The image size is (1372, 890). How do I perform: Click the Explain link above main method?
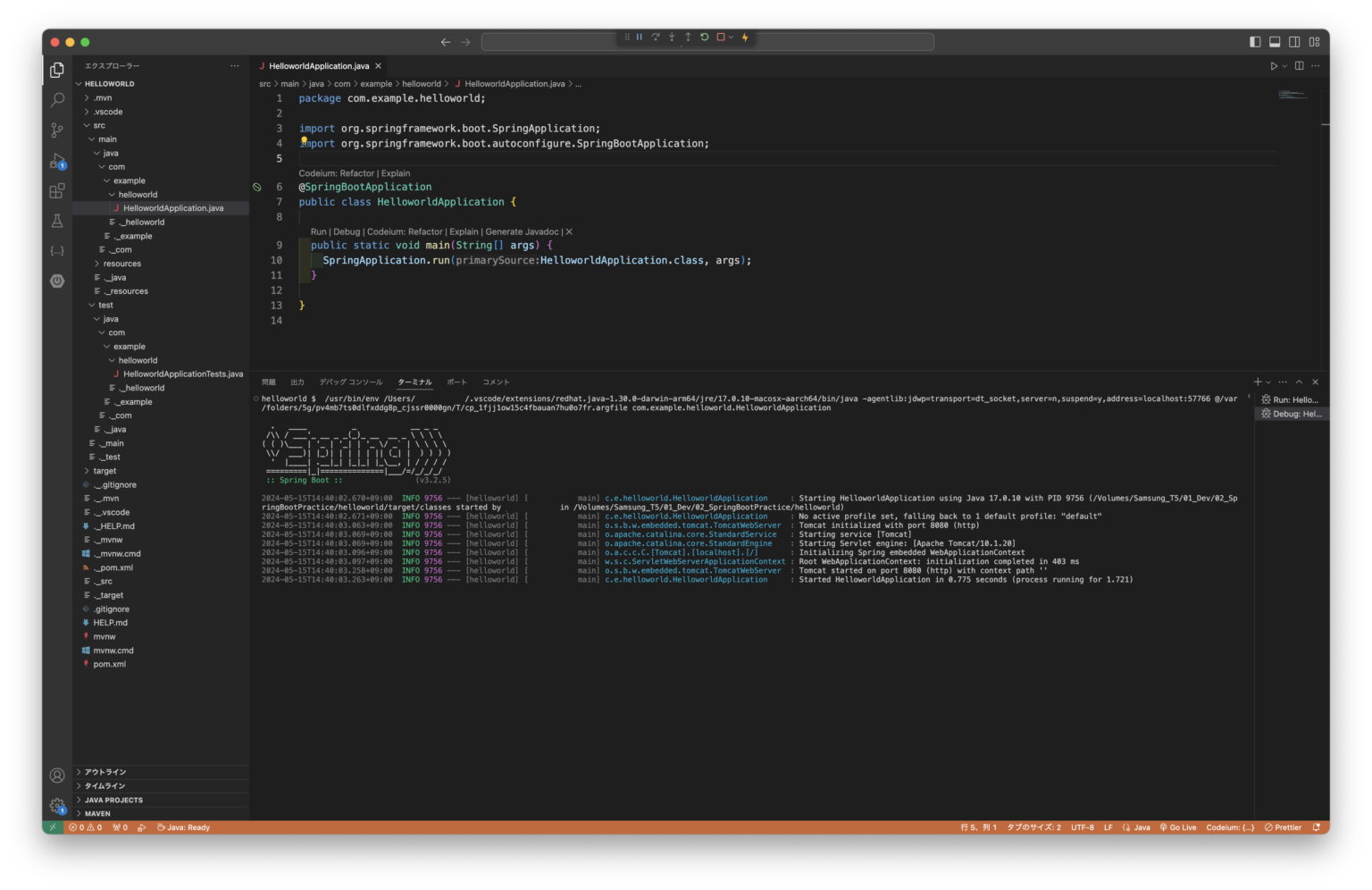click(464, 231)
